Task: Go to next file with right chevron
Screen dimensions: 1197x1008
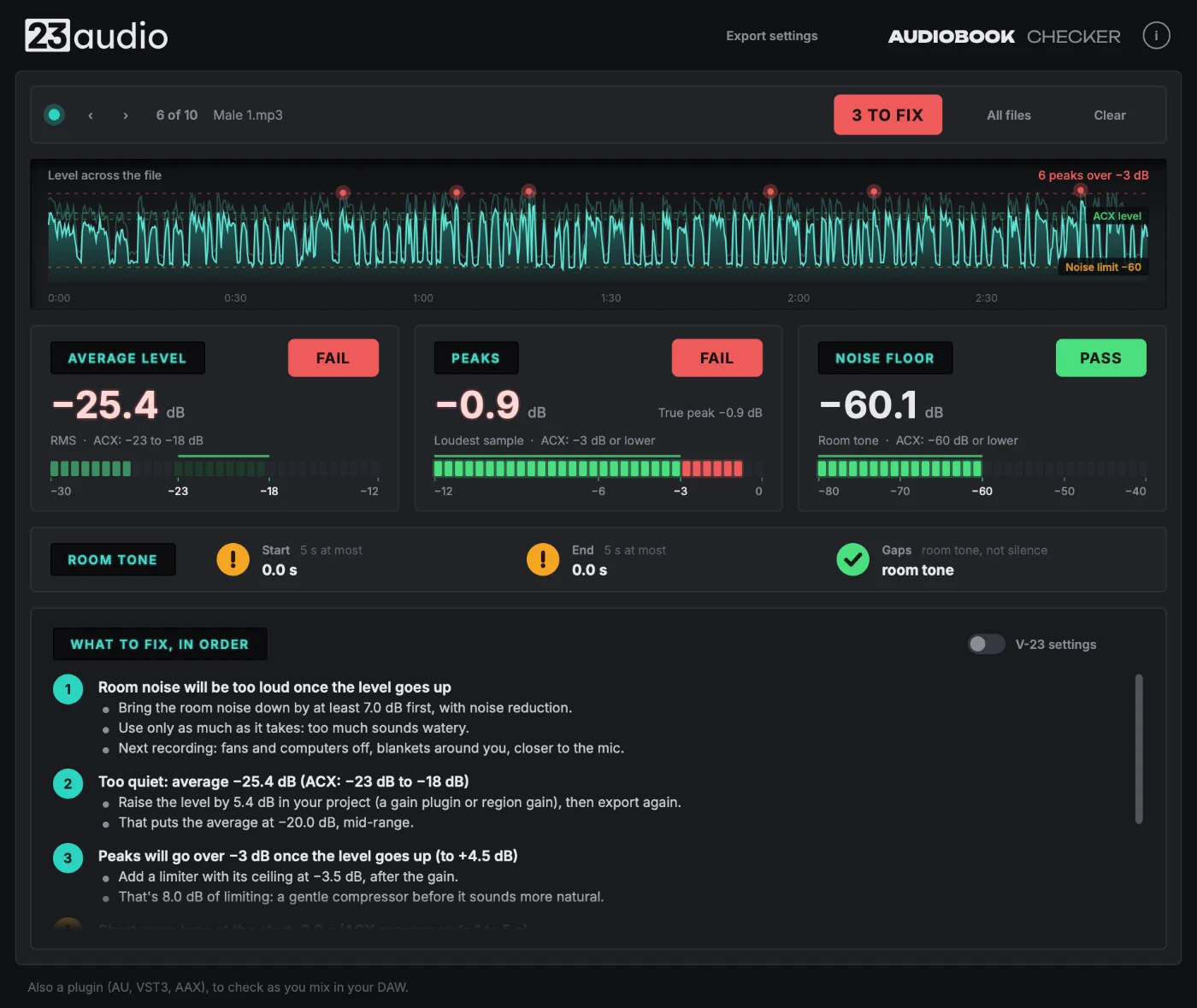Action: (x=126, y=115)
